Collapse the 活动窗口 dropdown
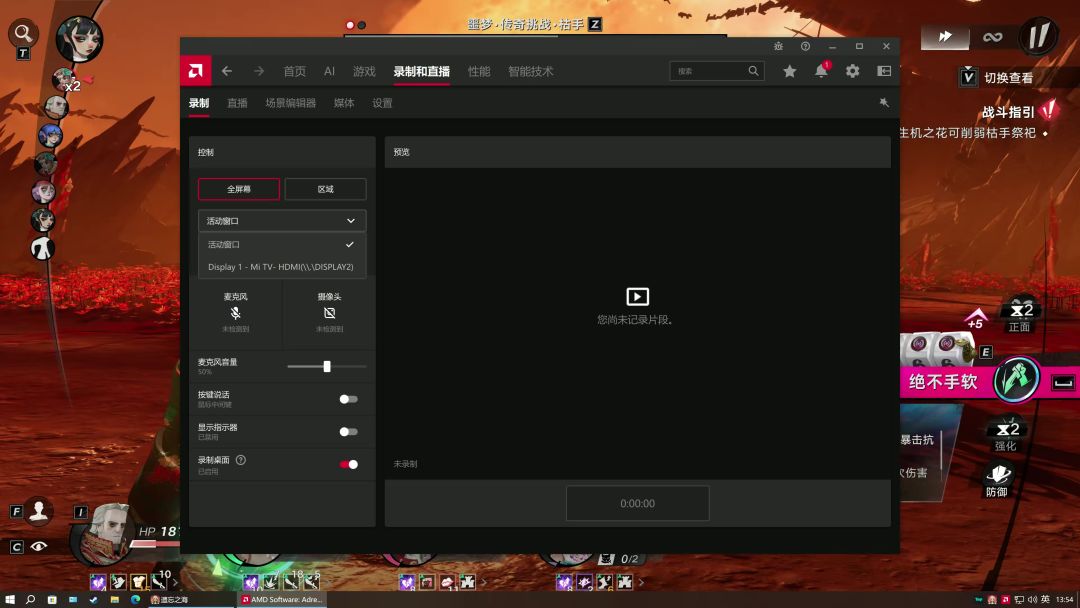Screen dimensions: 1080x608 (x=282, y=221)
